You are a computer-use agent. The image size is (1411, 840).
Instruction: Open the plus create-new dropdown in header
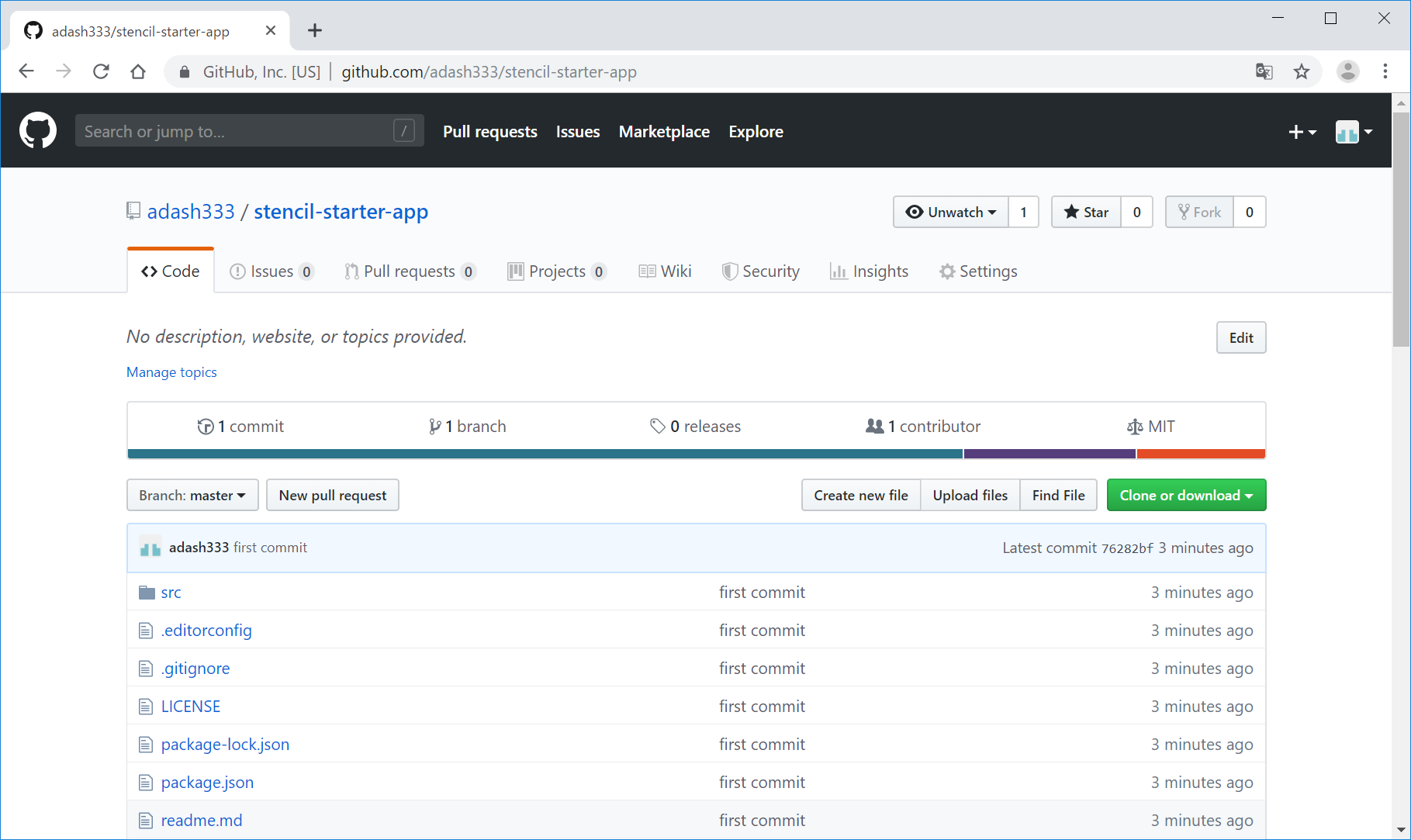(1302, 132)
